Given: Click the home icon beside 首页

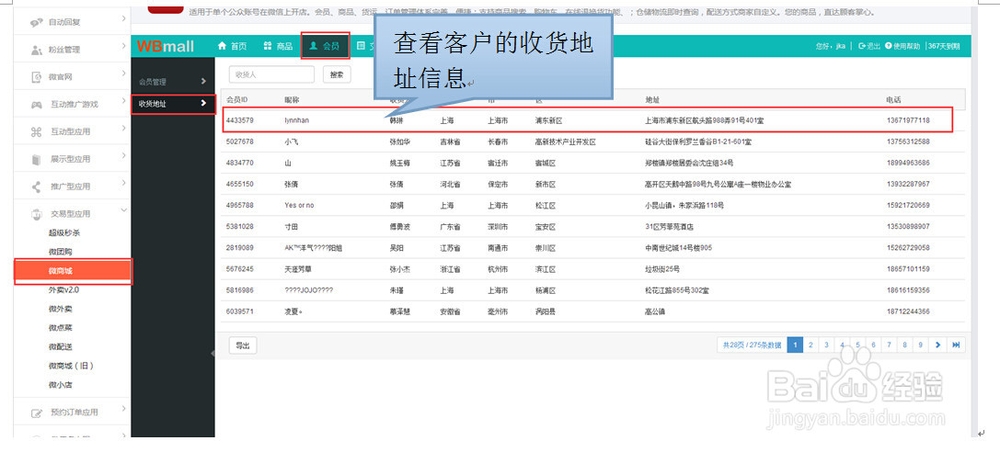Looking at the screenshot, I should coord(222,46).
